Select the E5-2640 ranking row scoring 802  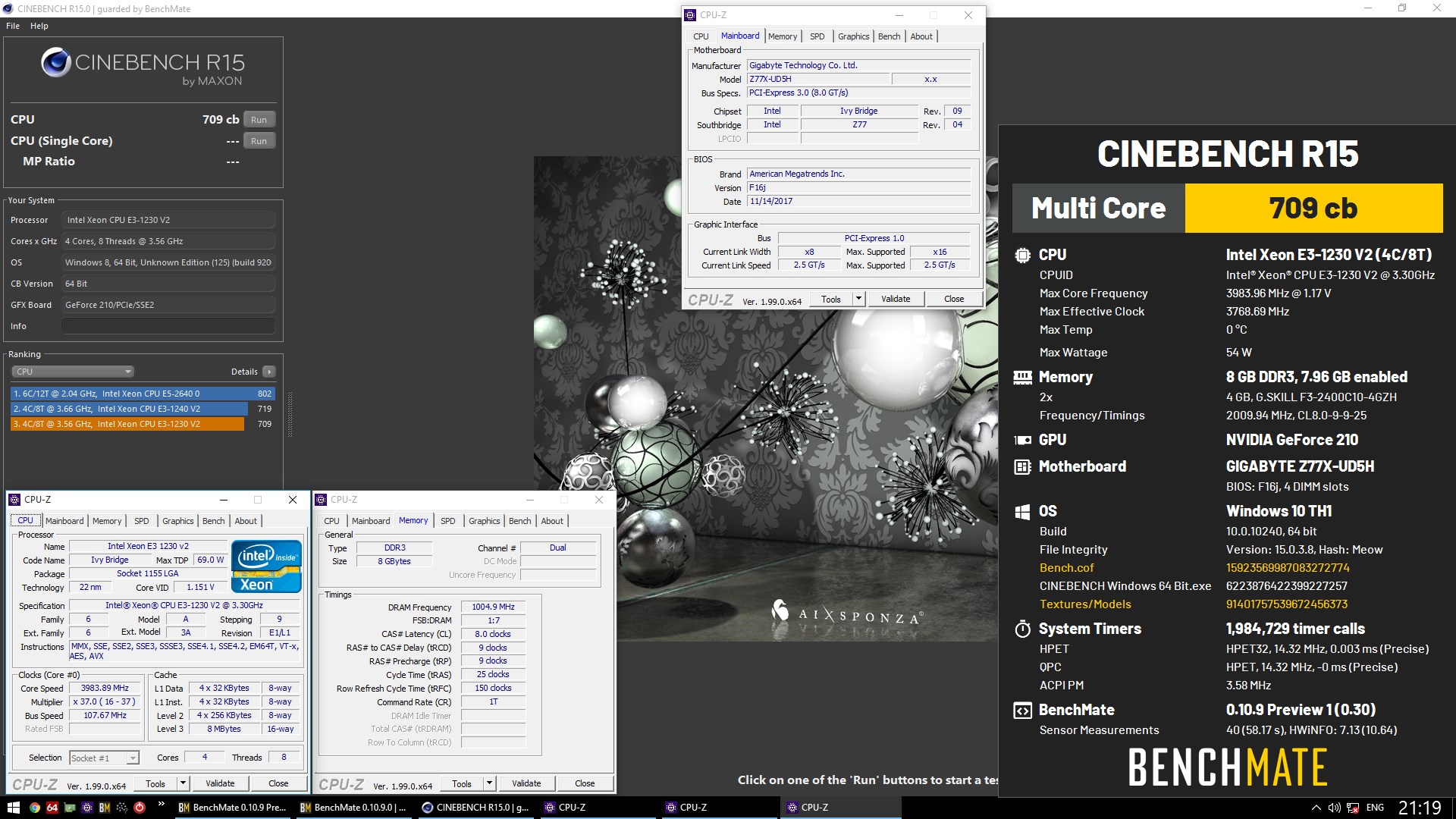(x=143, y=394)
